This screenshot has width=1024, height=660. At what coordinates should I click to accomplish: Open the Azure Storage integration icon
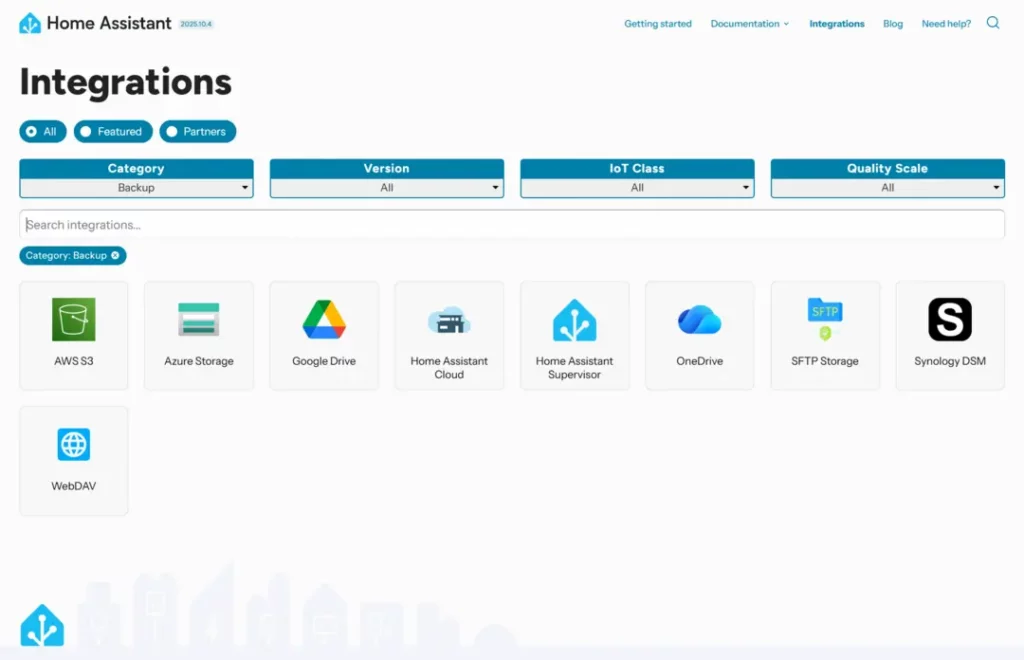click(x=199, y=320)
